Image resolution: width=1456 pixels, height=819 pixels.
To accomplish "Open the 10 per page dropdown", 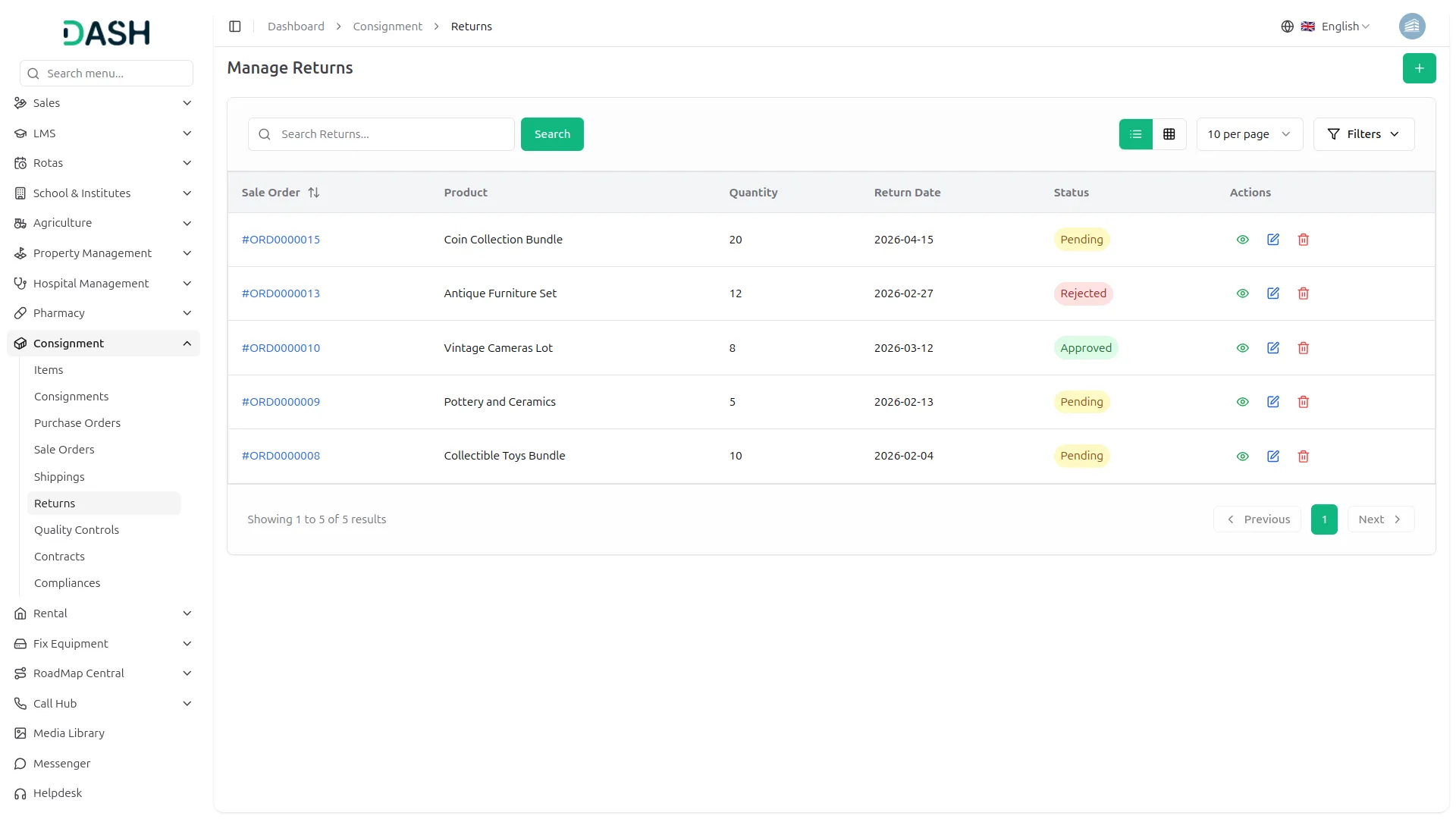I will [1249, 134].
